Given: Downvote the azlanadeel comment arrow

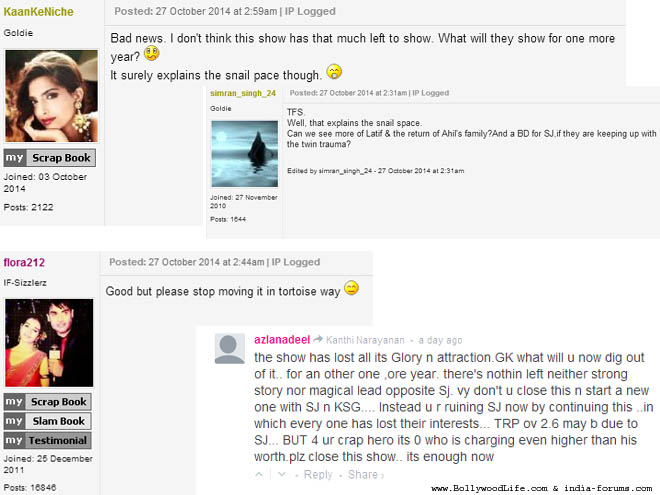Looking at the screenshot, I should [x=282, y=474].
